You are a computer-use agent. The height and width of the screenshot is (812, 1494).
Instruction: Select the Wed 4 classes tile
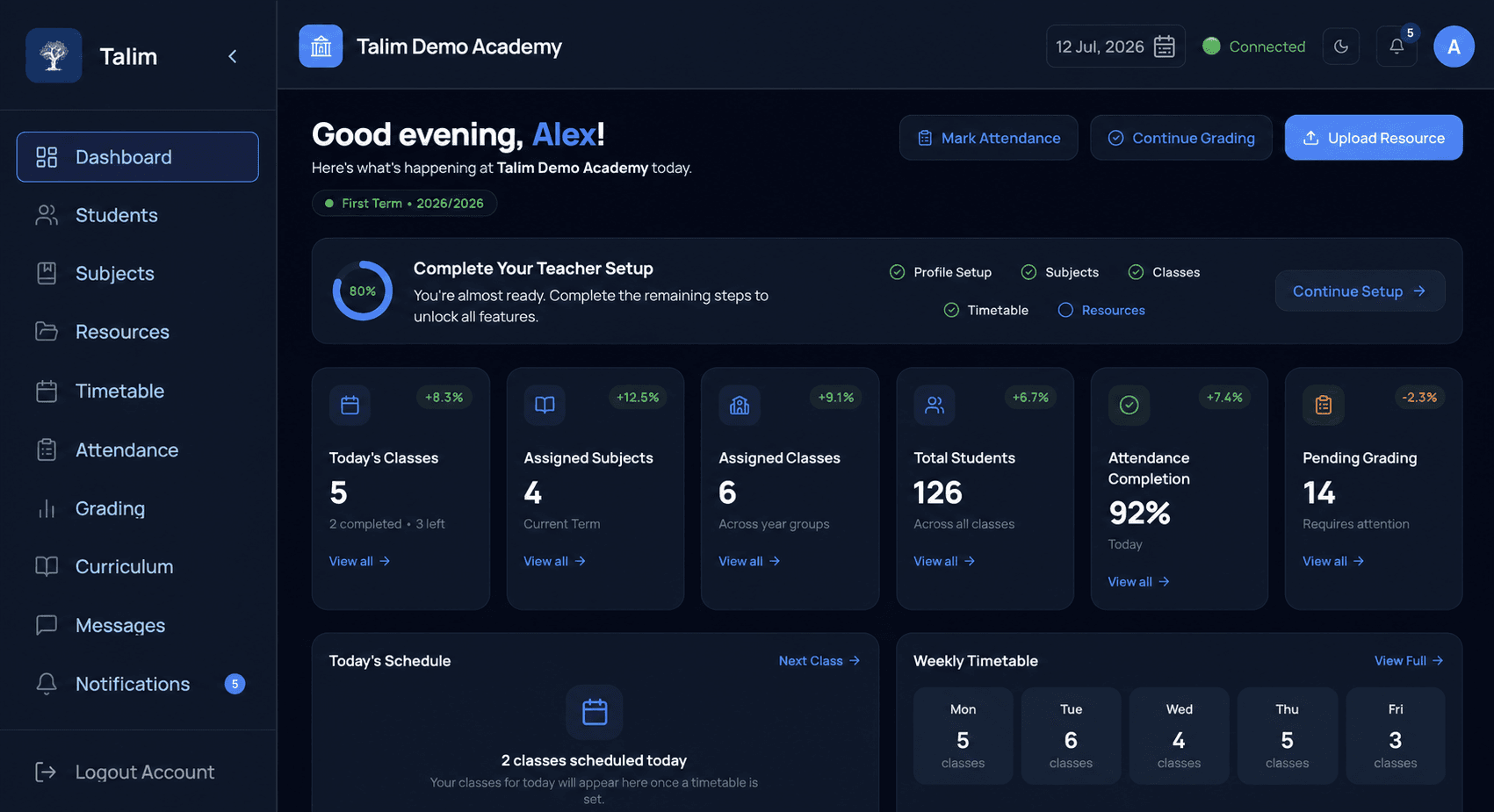coord(1179,736)
